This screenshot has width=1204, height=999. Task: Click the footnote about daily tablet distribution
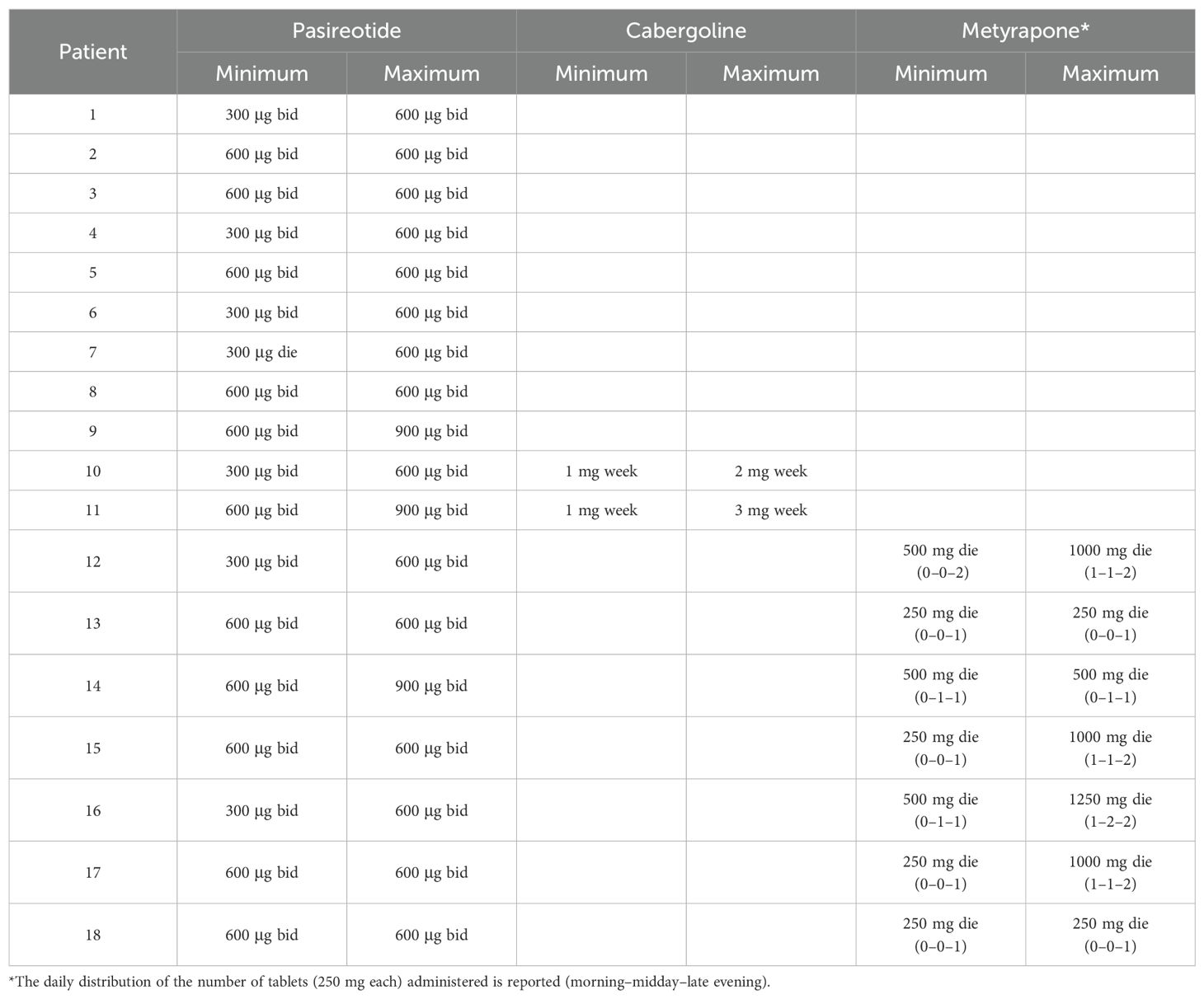(x=389, y=982)
